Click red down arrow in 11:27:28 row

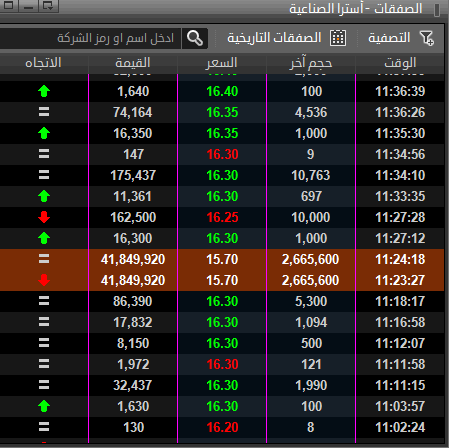point(44,217)
